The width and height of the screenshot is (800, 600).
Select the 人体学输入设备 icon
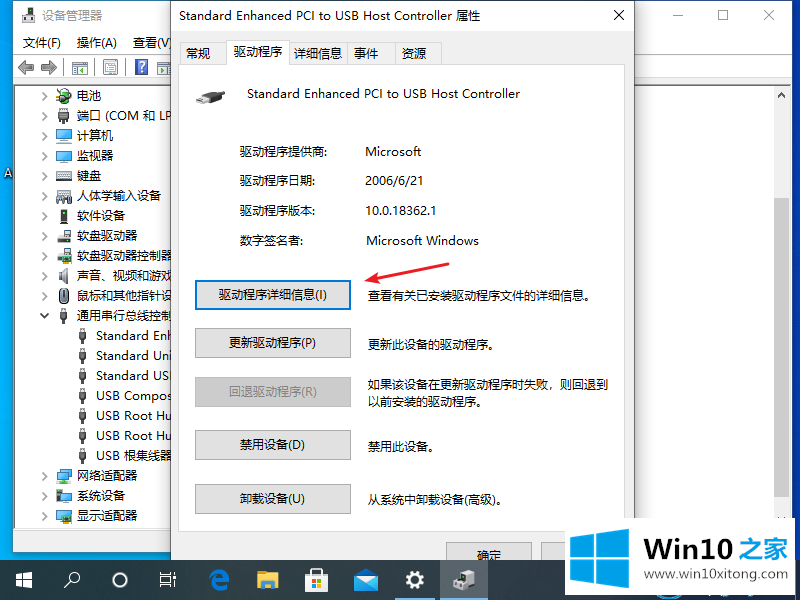[63, 196]
